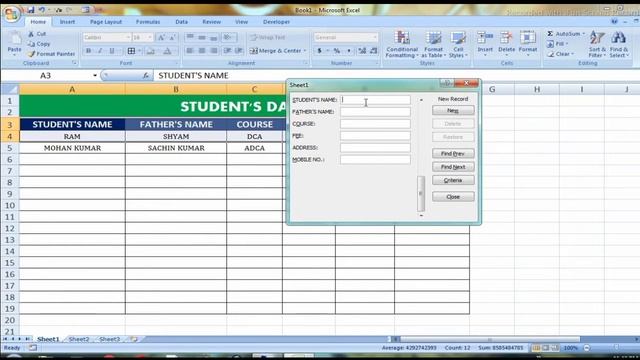The image size is (640, 360).
Task: Click the STUDENT'S NAME input field
Action: (x=375, y=100)
